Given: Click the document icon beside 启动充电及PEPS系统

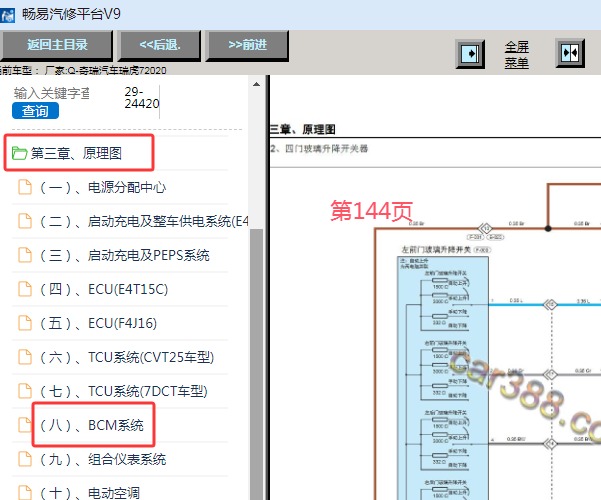Looking at the screenshot, I should click(x=25, y=255).
